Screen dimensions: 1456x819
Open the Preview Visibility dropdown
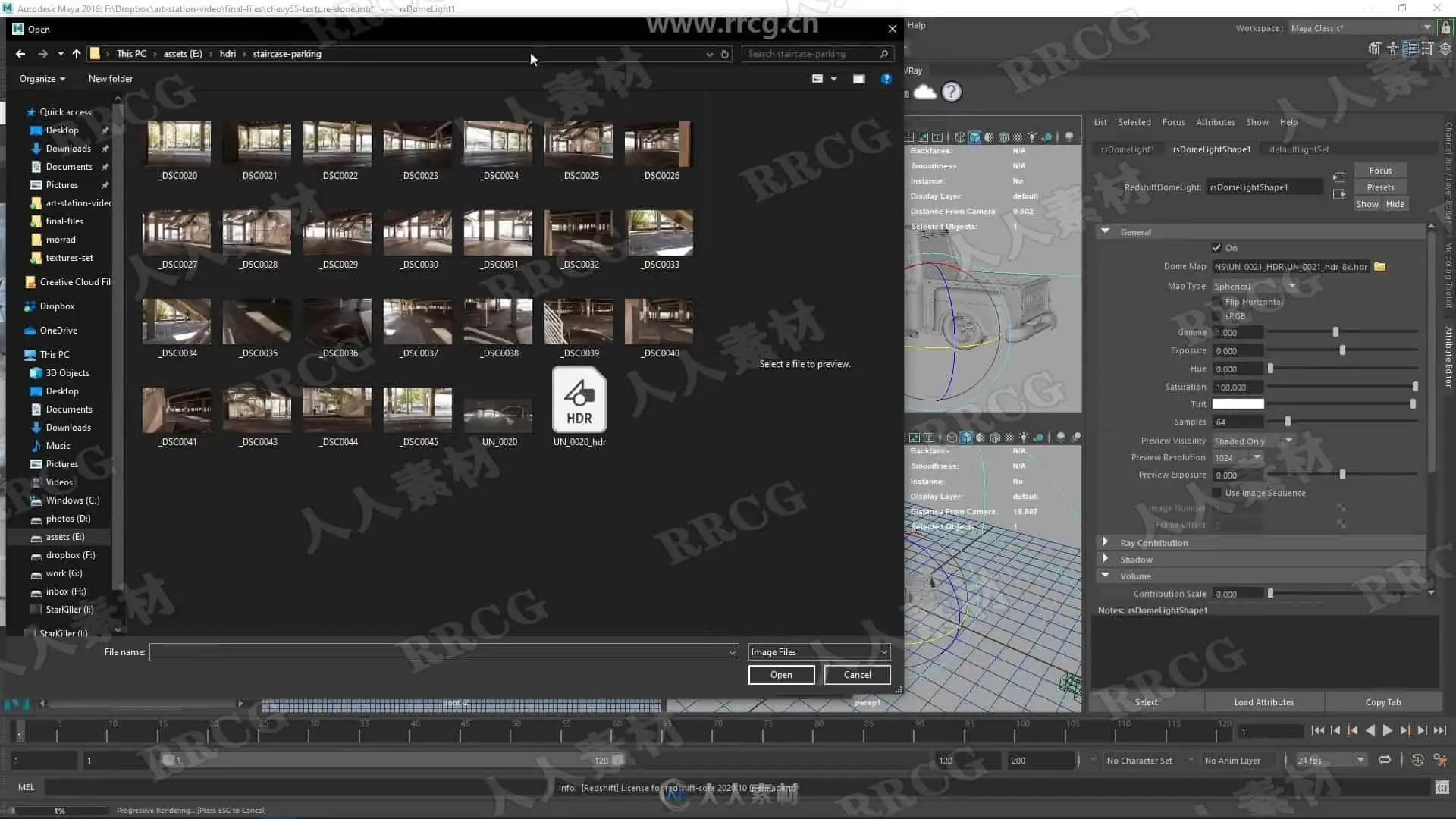tap(1253, 441)
